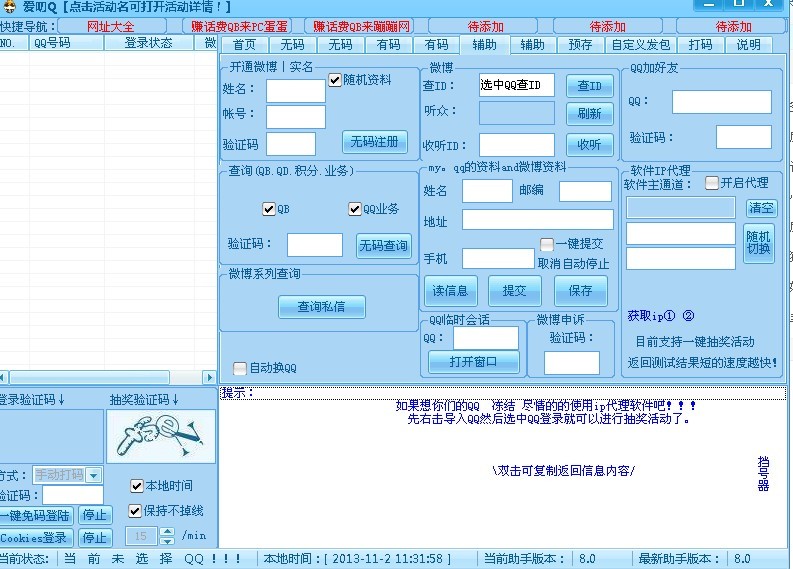The image size is (793, 569).
Task: Click 查ID button
Action: [x=590, y=86]
